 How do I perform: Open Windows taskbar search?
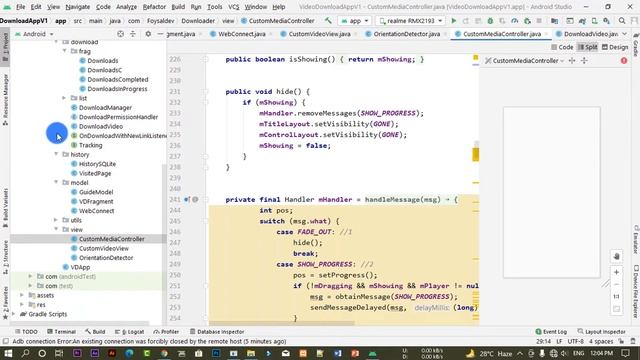pos(25,353)
